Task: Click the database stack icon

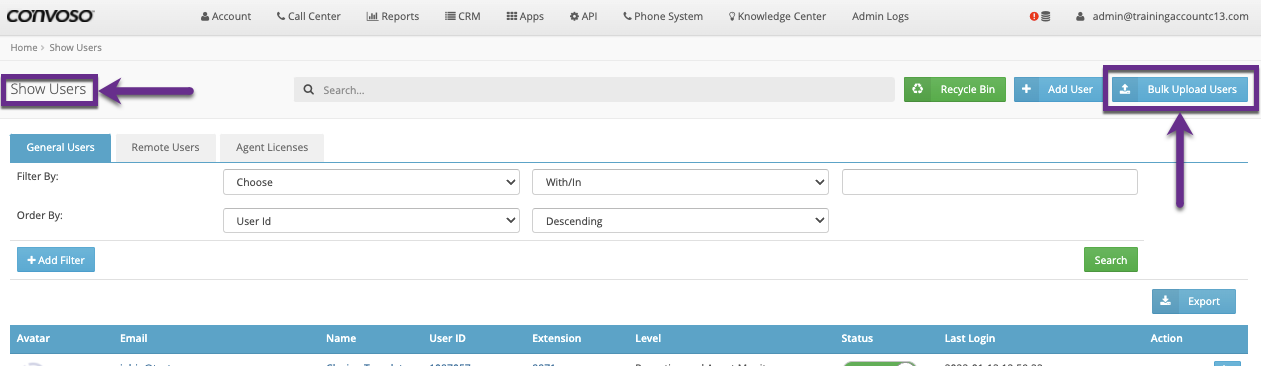Action: click(1046, 17)
